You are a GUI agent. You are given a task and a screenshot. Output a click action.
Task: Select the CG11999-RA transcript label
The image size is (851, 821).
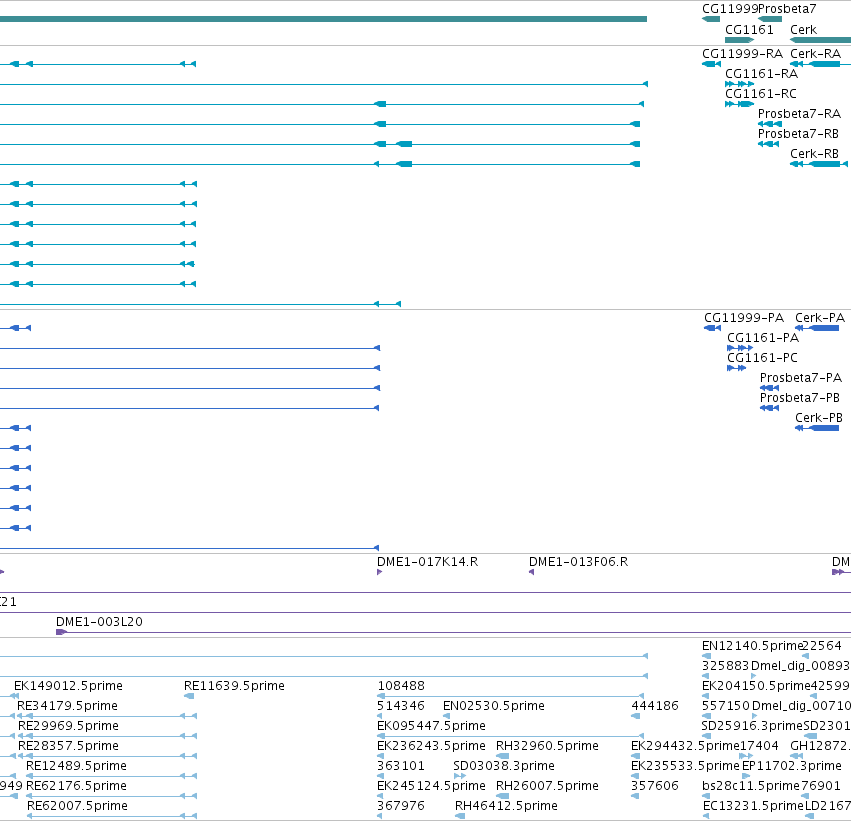click(x=742, y=54)
